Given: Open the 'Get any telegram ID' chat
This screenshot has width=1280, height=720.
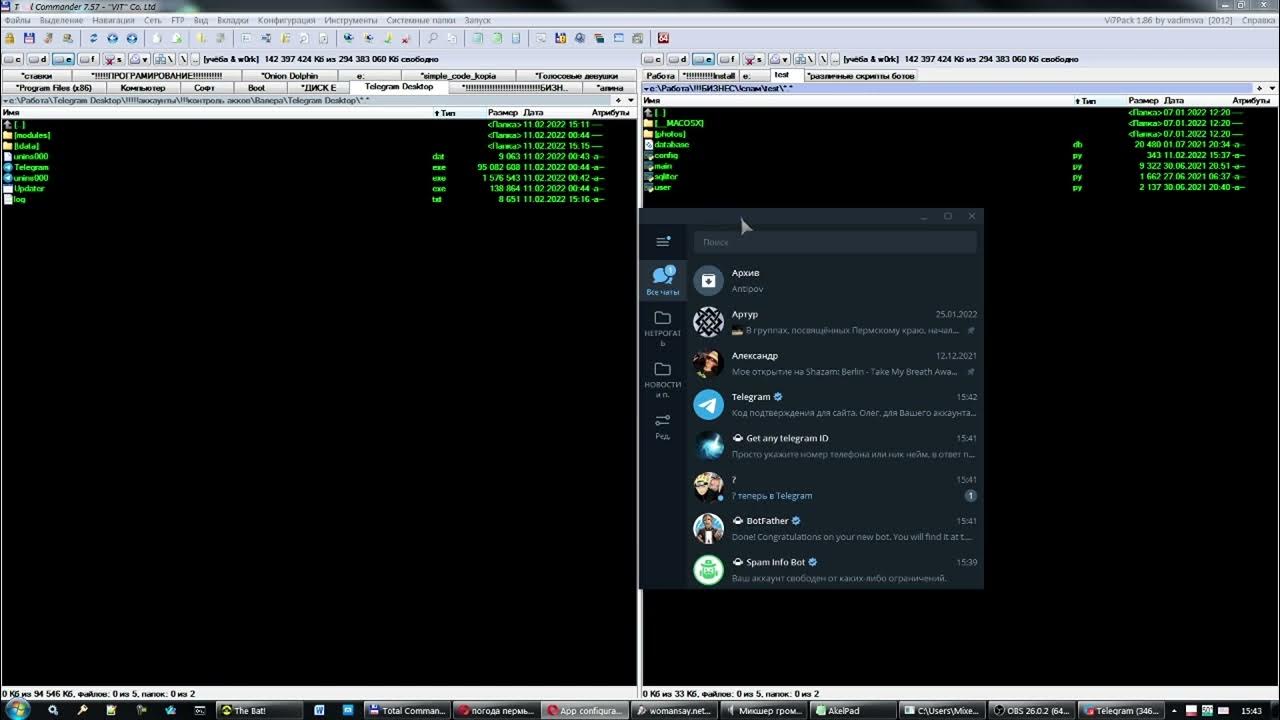Looking at the screenshot, I should (x=835, y=446).
